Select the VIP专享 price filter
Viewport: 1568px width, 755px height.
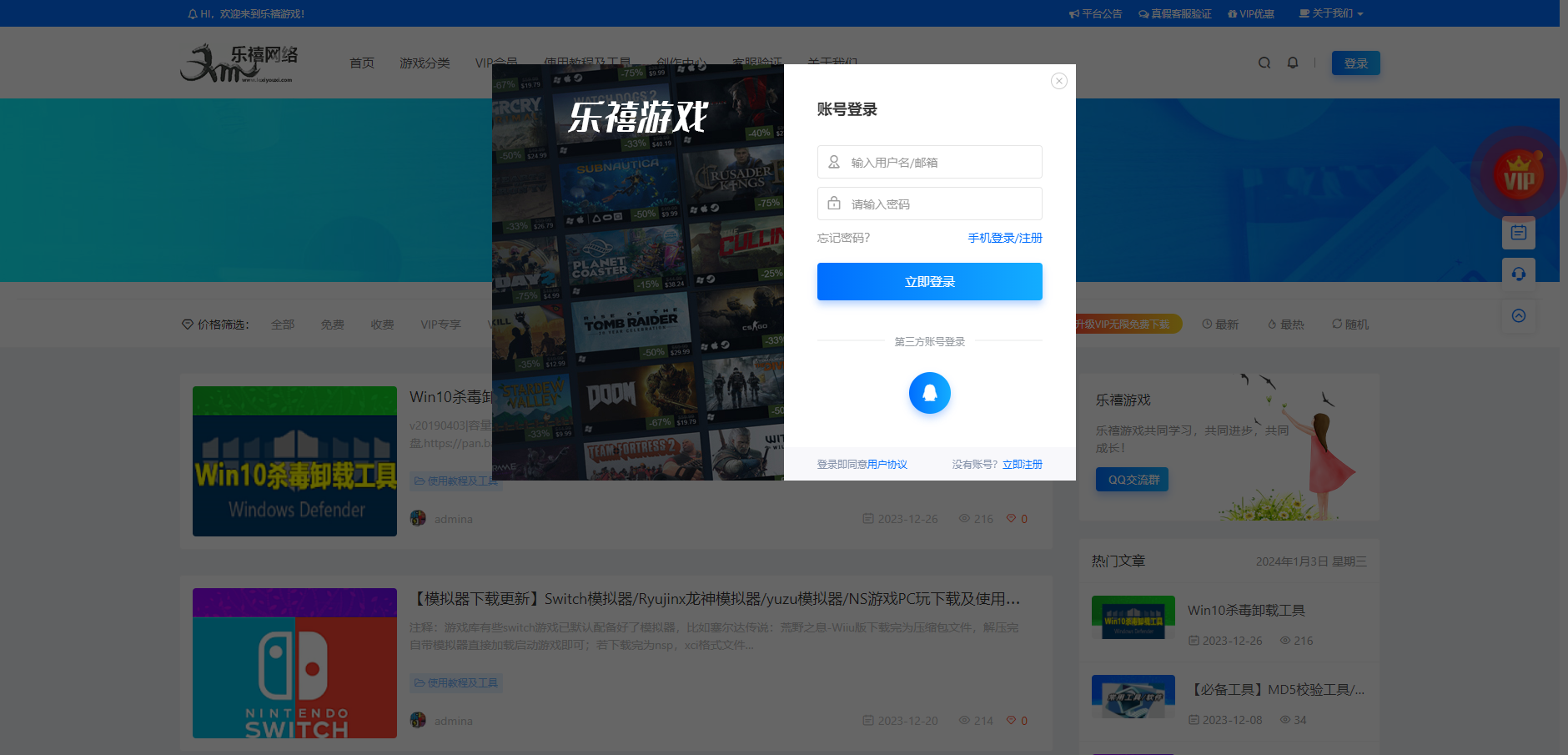point(440,325)
